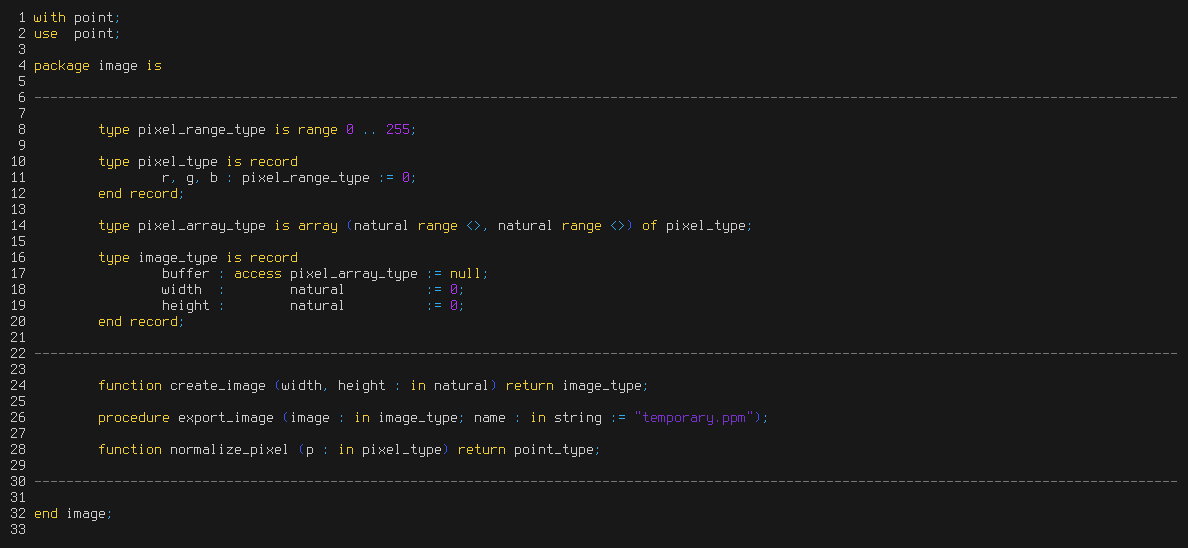Click line number 14 in the gutter

pyautogui.click(x=18, y=226)
